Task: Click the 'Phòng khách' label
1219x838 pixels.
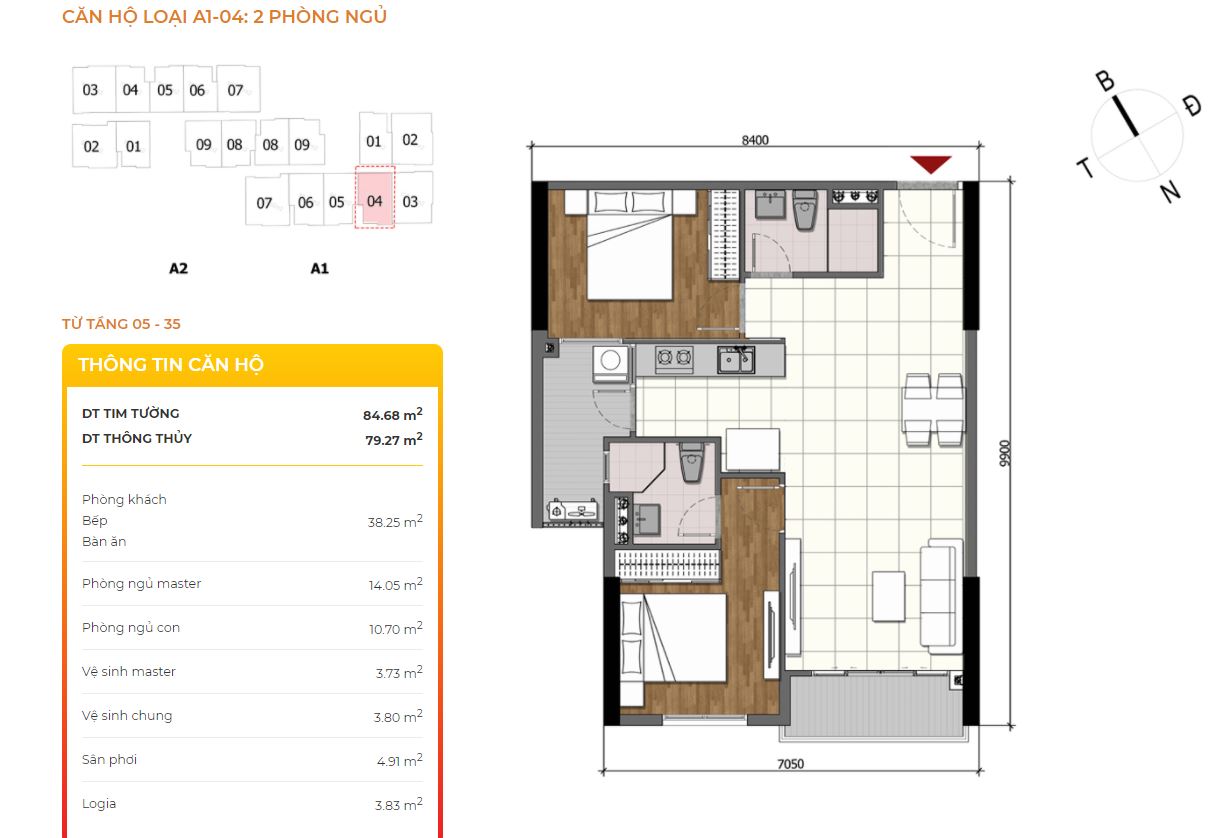Action: pyautogui.click(x=124, y=499)
